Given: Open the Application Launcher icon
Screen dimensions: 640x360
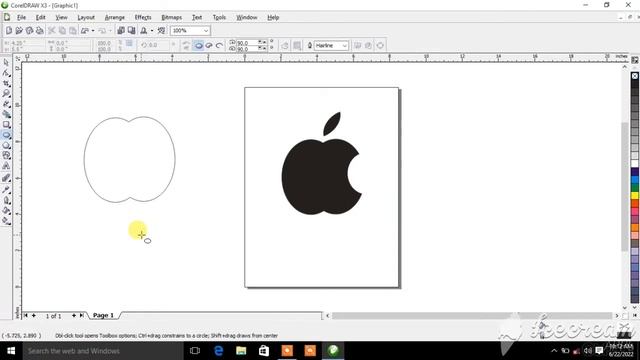Looking at the screenshot, I should (x=144, y=31).
